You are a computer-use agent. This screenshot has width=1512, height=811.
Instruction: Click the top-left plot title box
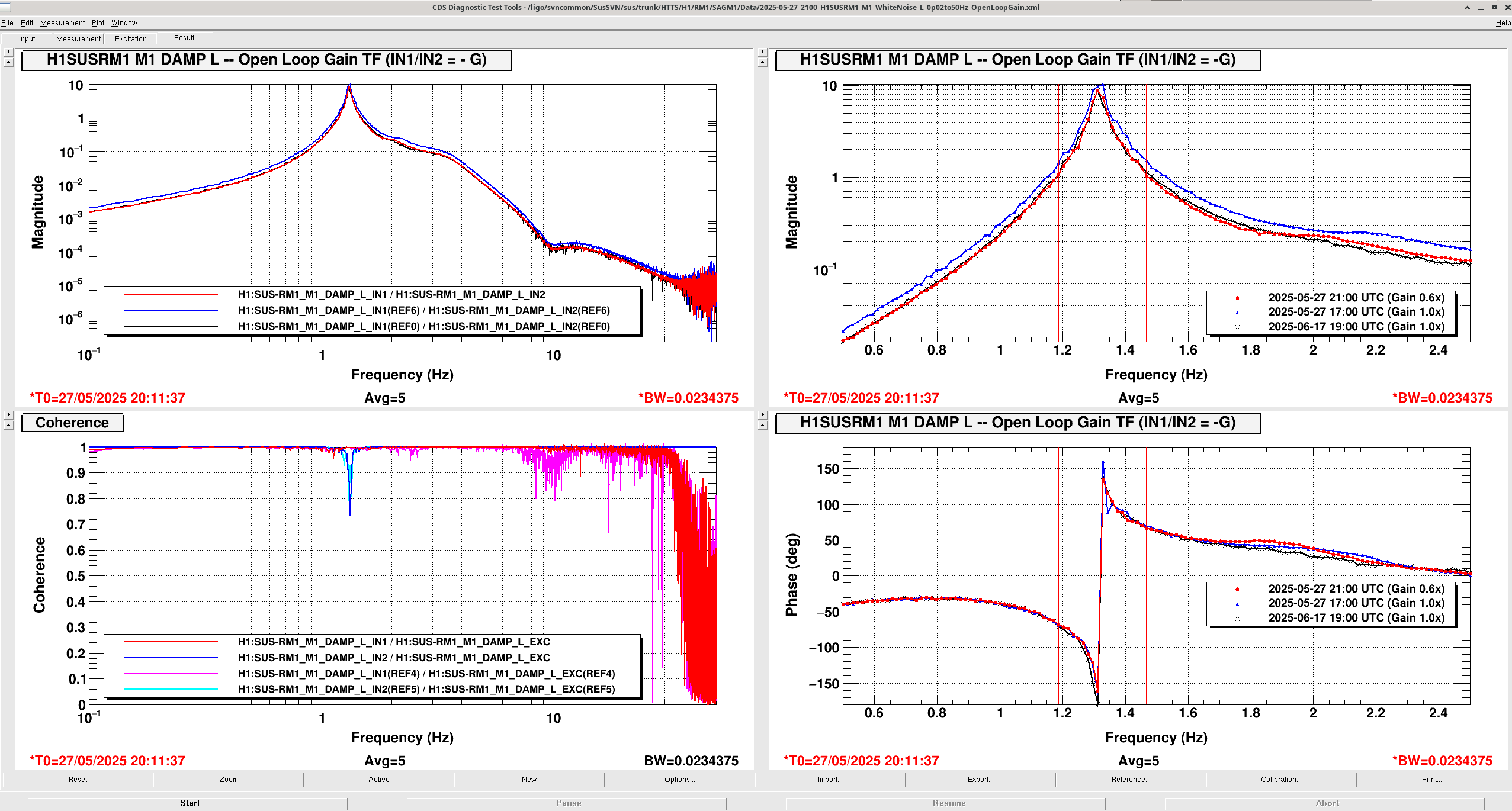click(x=267, y=60)
